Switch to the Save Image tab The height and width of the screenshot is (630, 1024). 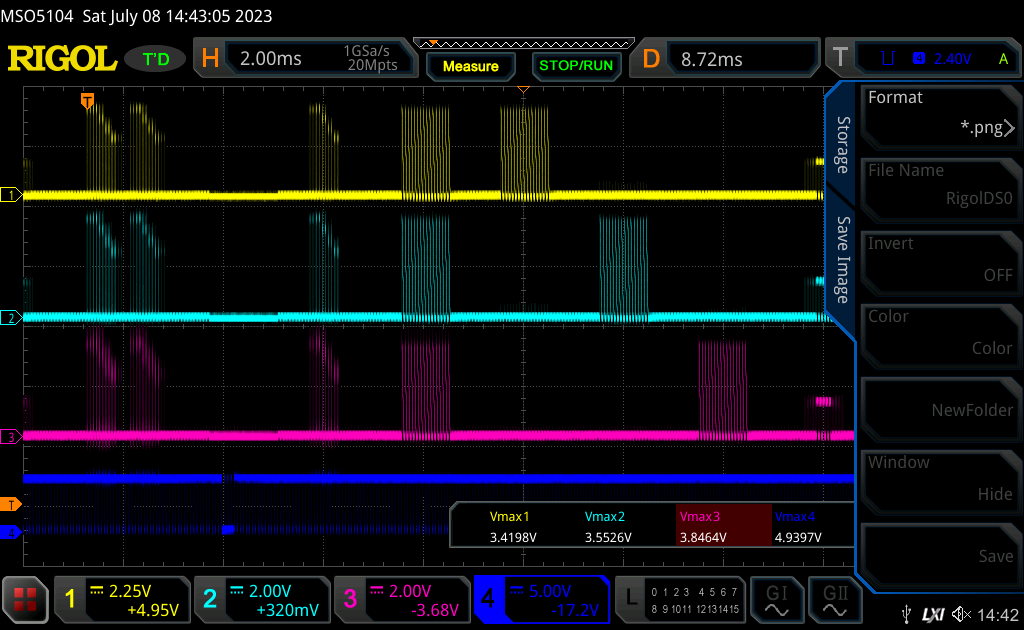[843, 260]
